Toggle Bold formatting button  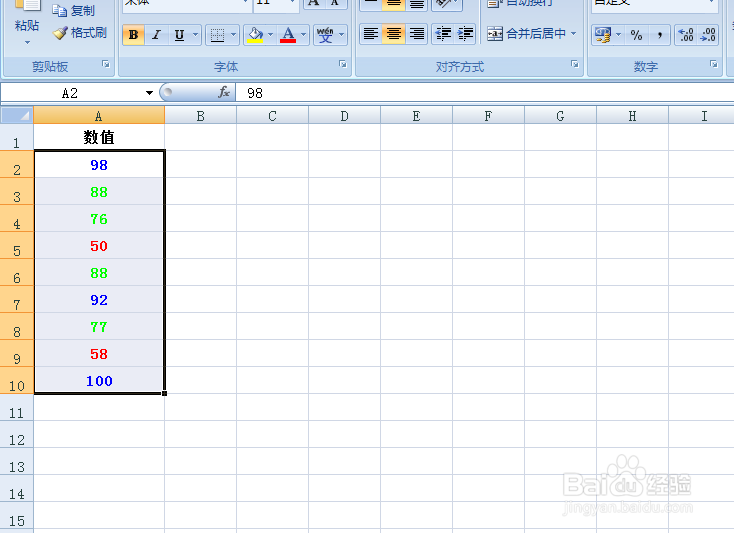click(133, 35)
